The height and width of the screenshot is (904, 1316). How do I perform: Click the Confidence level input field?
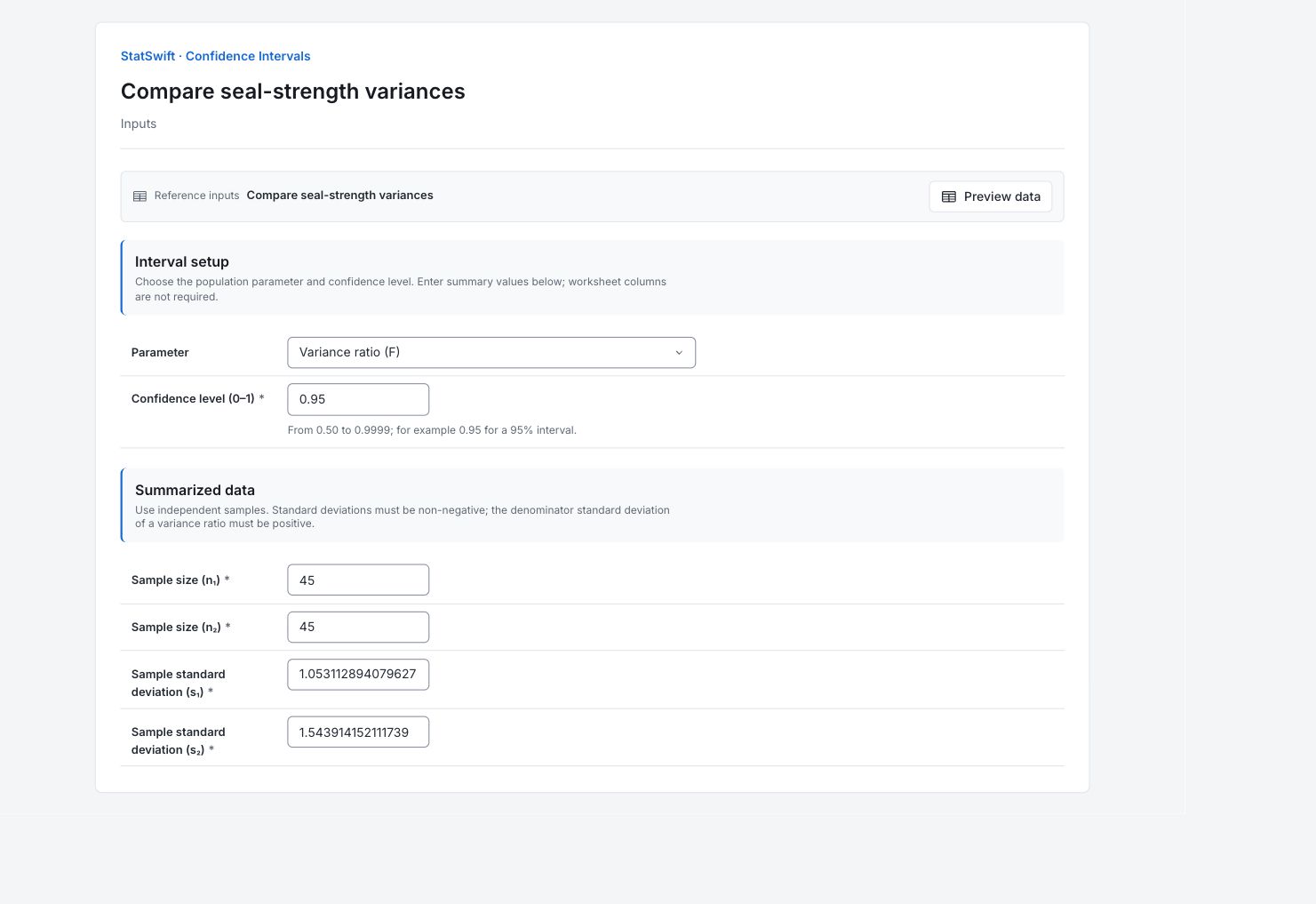(358, 399)
